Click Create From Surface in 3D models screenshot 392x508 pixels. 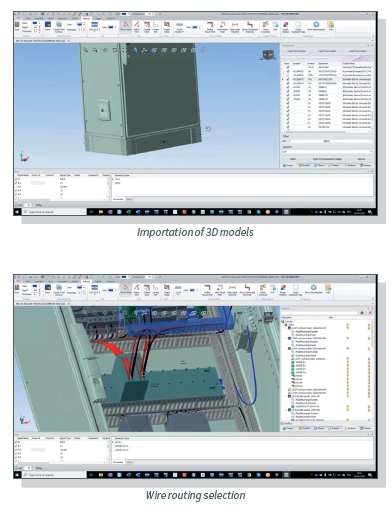59,27
